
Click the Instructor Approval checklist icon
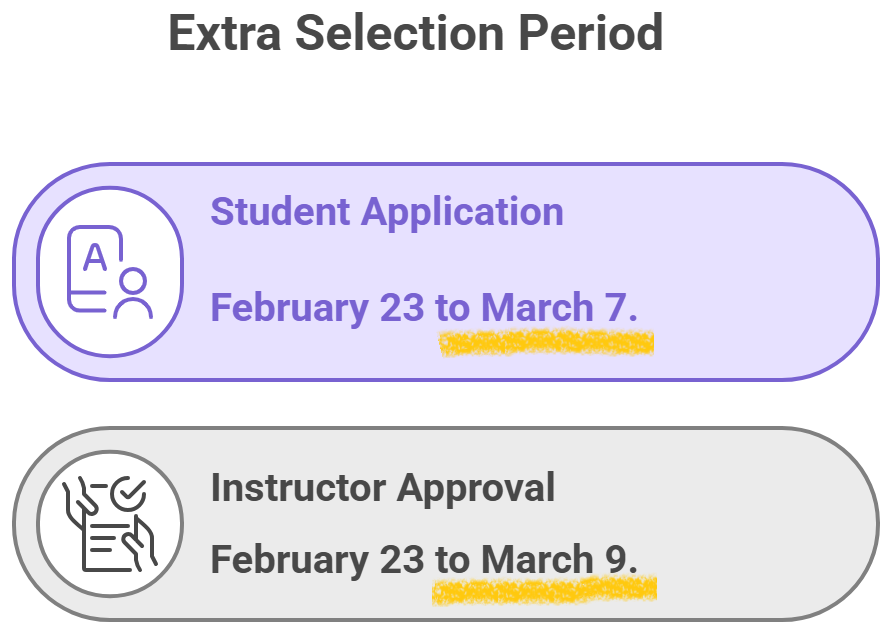(110, 523)
